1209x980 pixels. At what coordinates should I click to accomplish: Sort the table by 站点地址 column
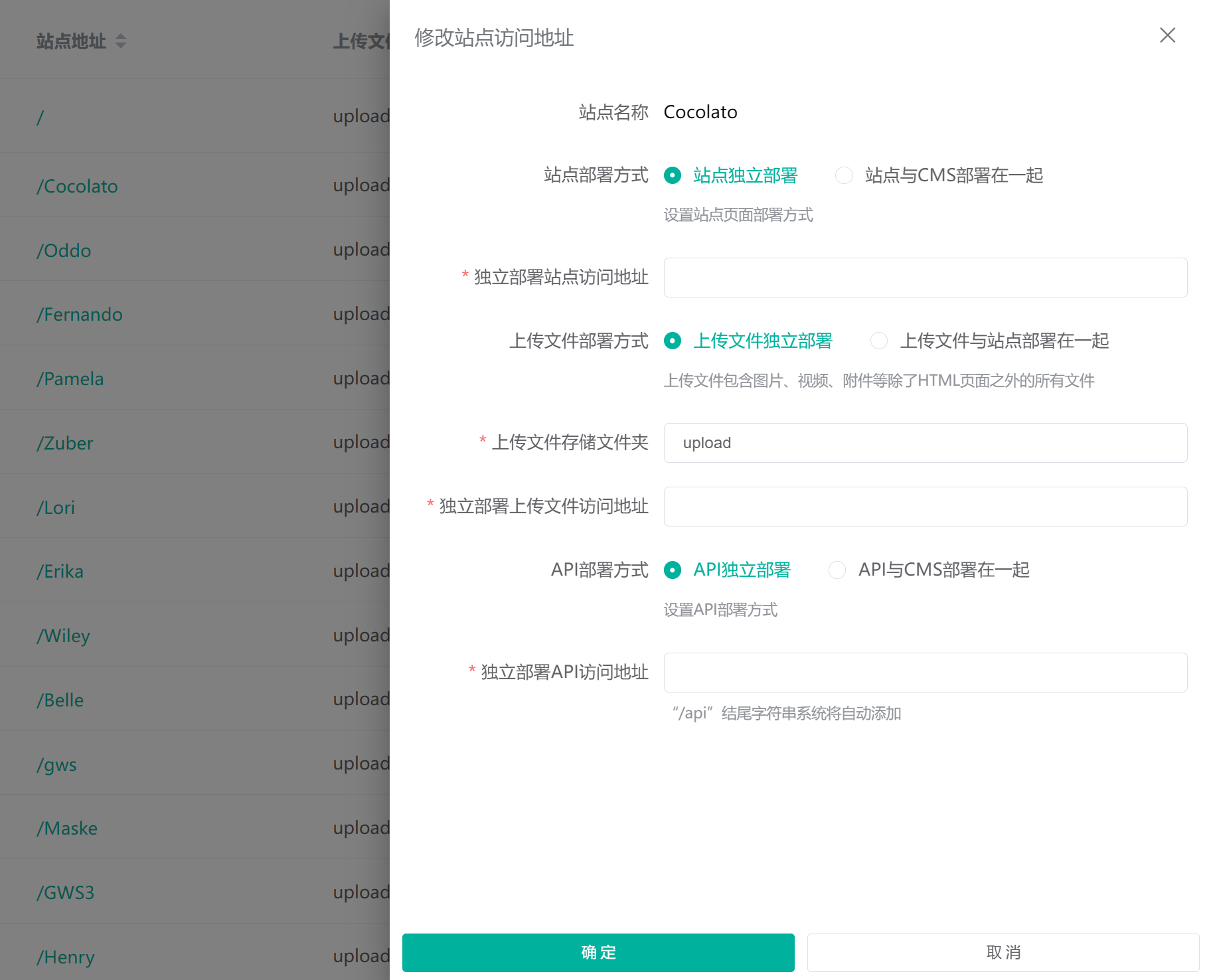pos(121,41)
